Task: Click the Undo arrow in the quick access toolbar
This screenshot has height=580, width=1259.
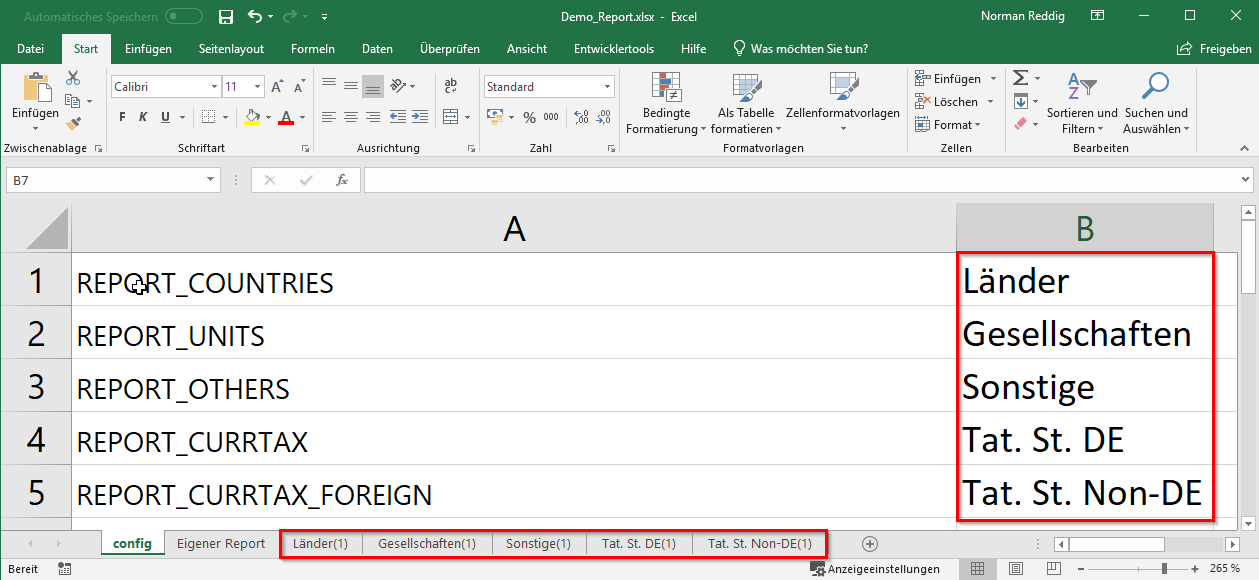Action: 254,17
